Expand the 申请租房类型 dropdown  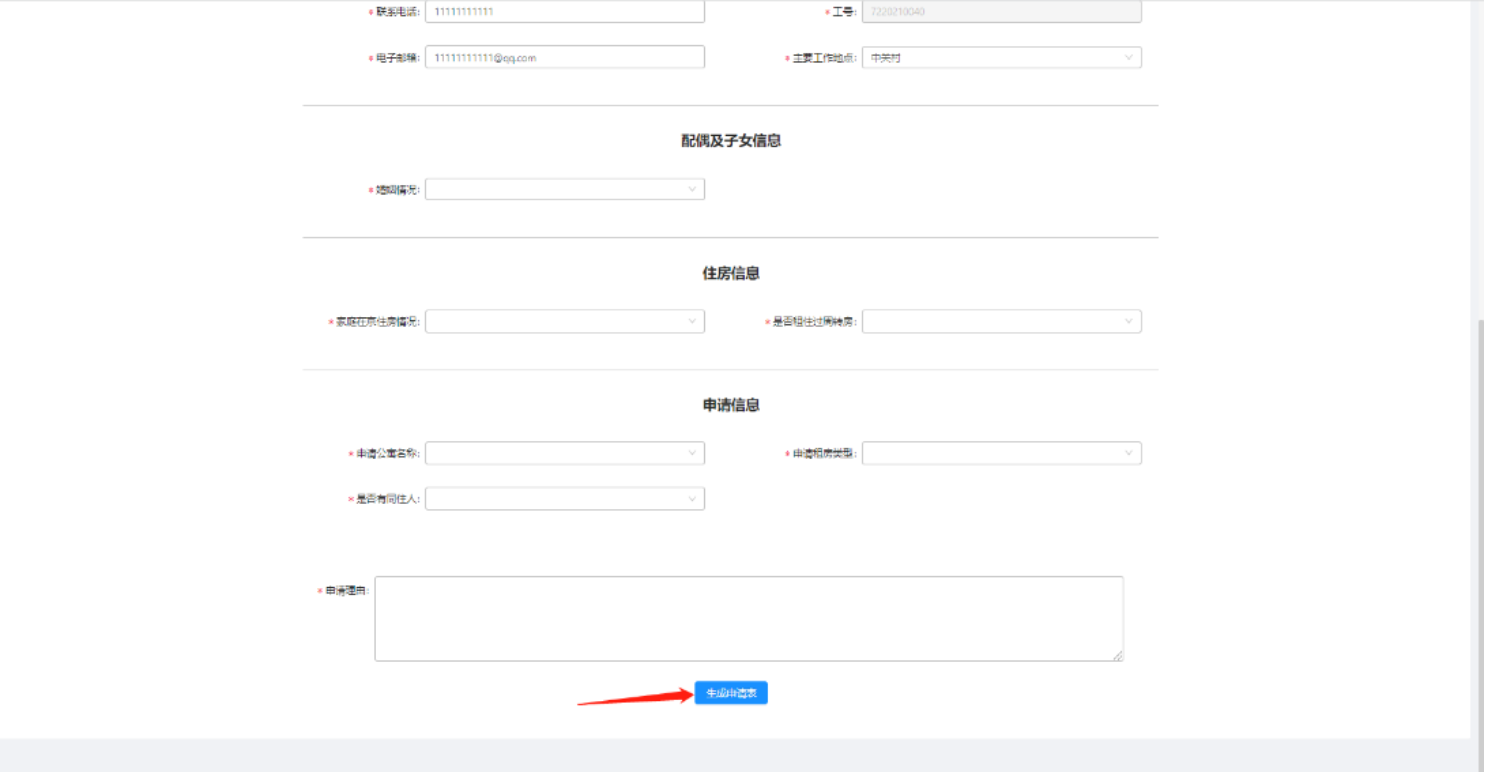tap(990, 454)
